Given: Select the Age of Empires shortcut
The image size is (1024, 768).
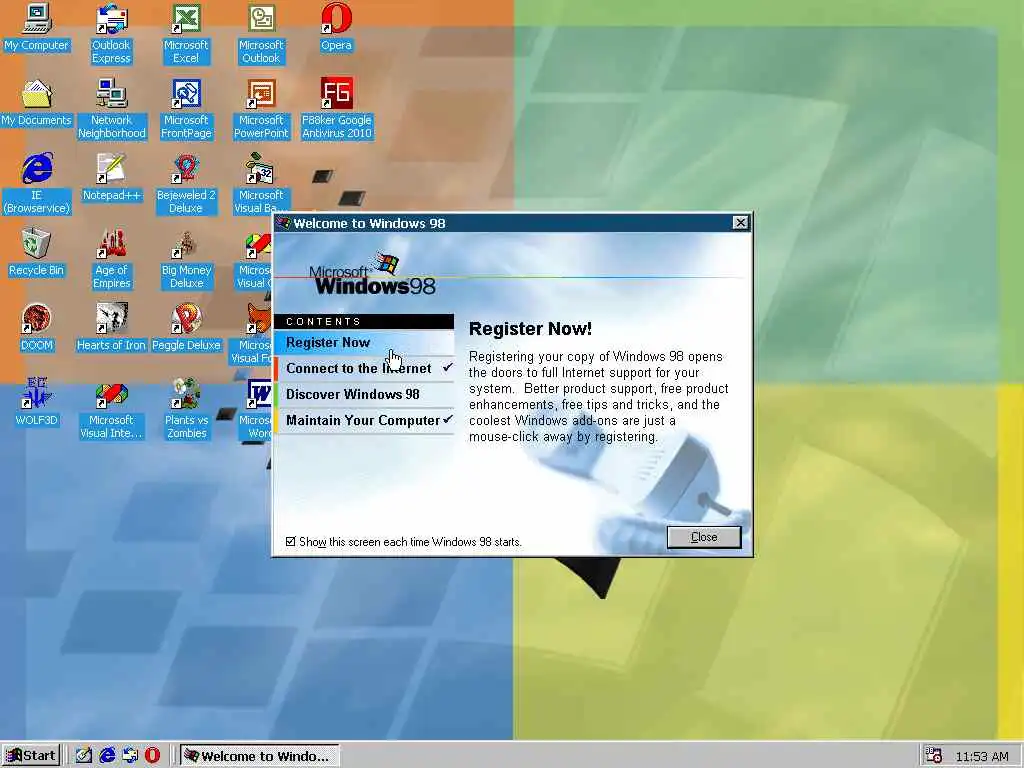Looking at the screenshot, I should (x=112, y=259).
